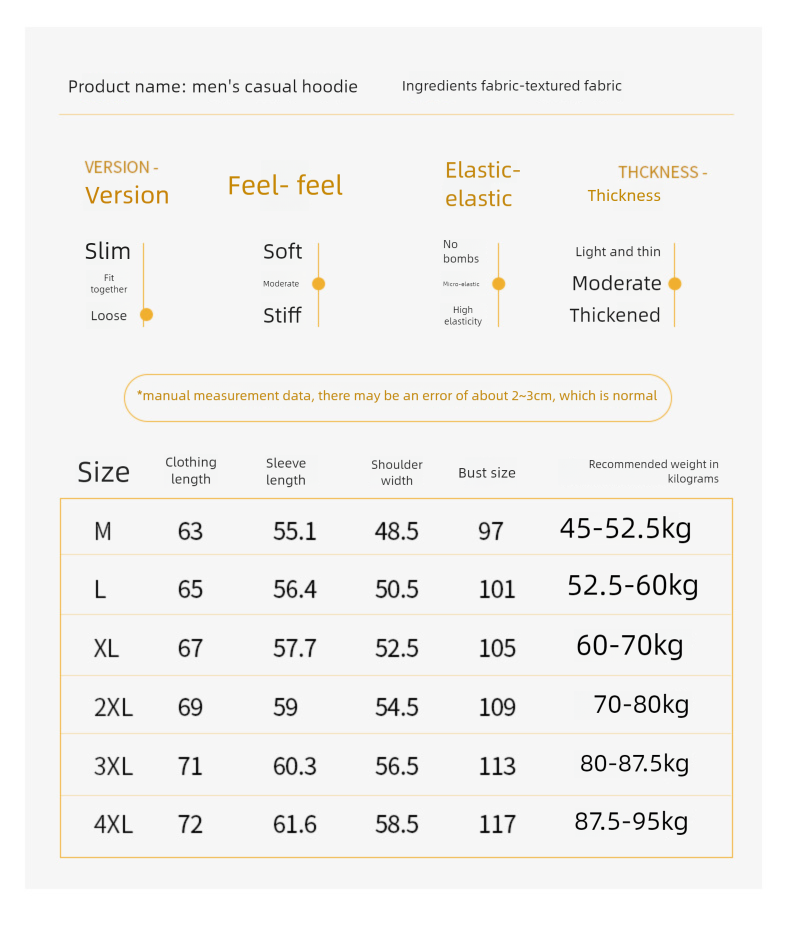Click the "Stiff" feel label
The height and width of the screenshot is (927, 790).
pyautogui.click(x=282, y=316)
